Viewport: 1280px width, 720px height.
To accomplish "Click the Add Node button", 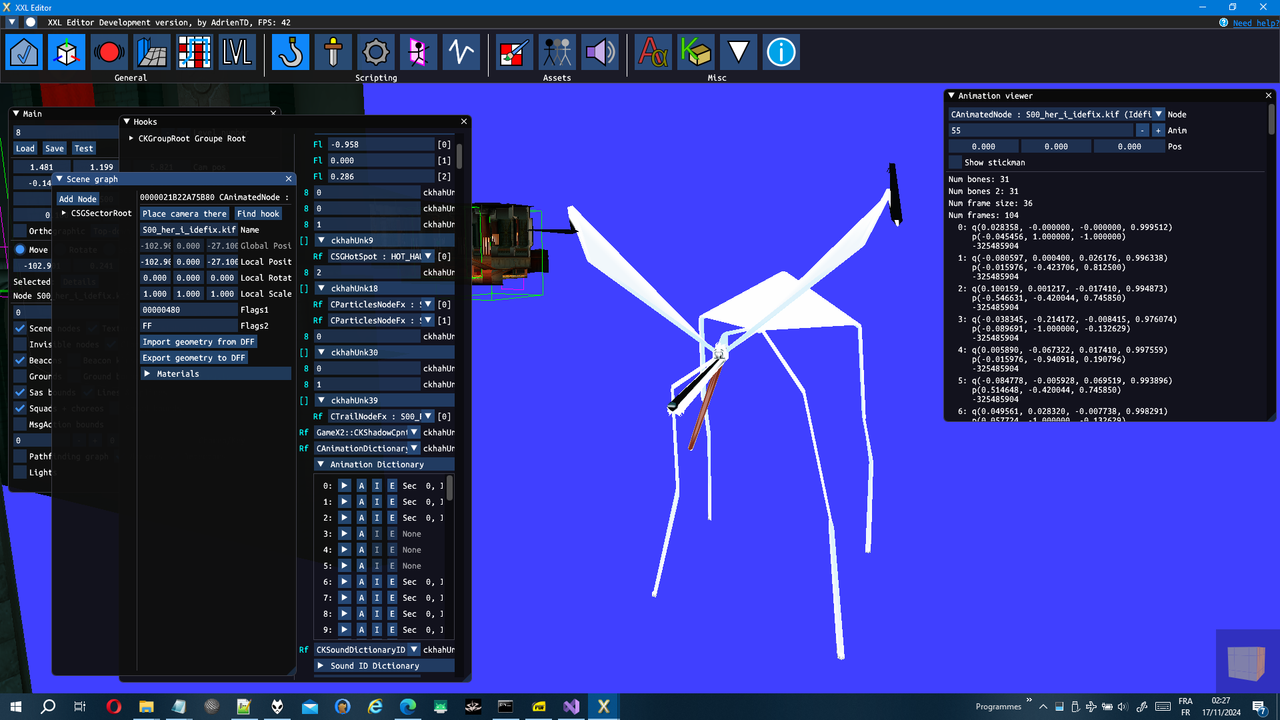I will (78, 199).
